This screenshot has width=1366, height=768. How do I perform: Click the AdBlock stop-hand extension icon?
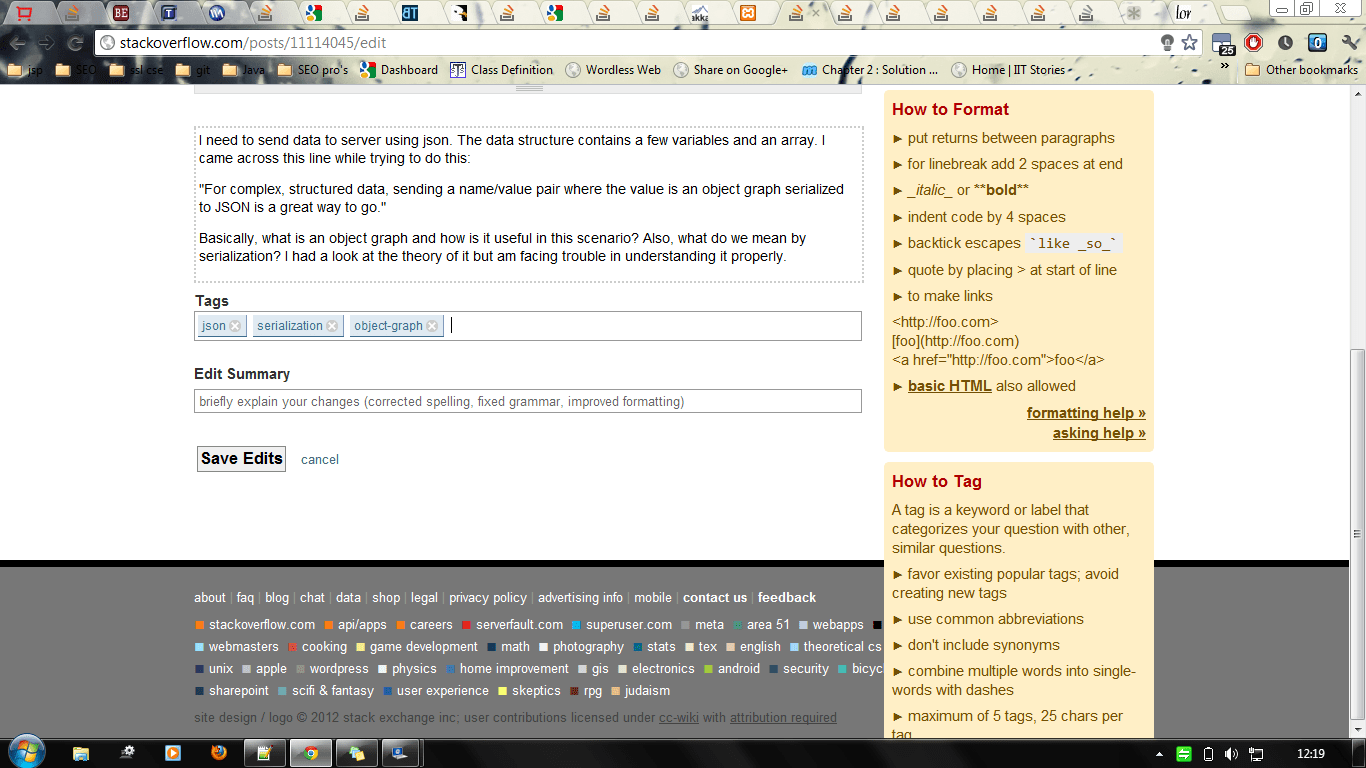coord(1253,44)
